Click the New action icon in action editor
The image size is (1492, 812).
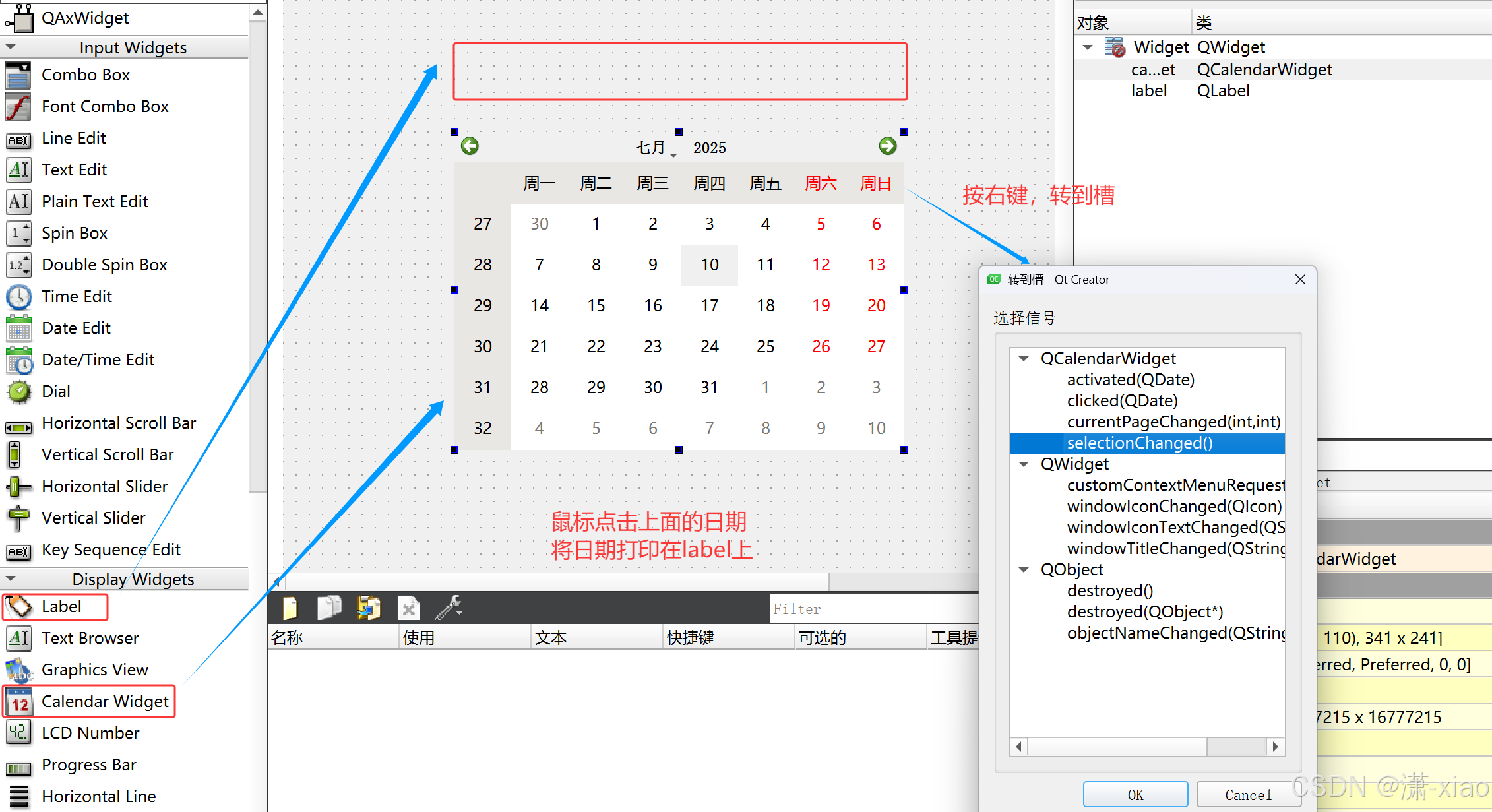pos(290,608)
